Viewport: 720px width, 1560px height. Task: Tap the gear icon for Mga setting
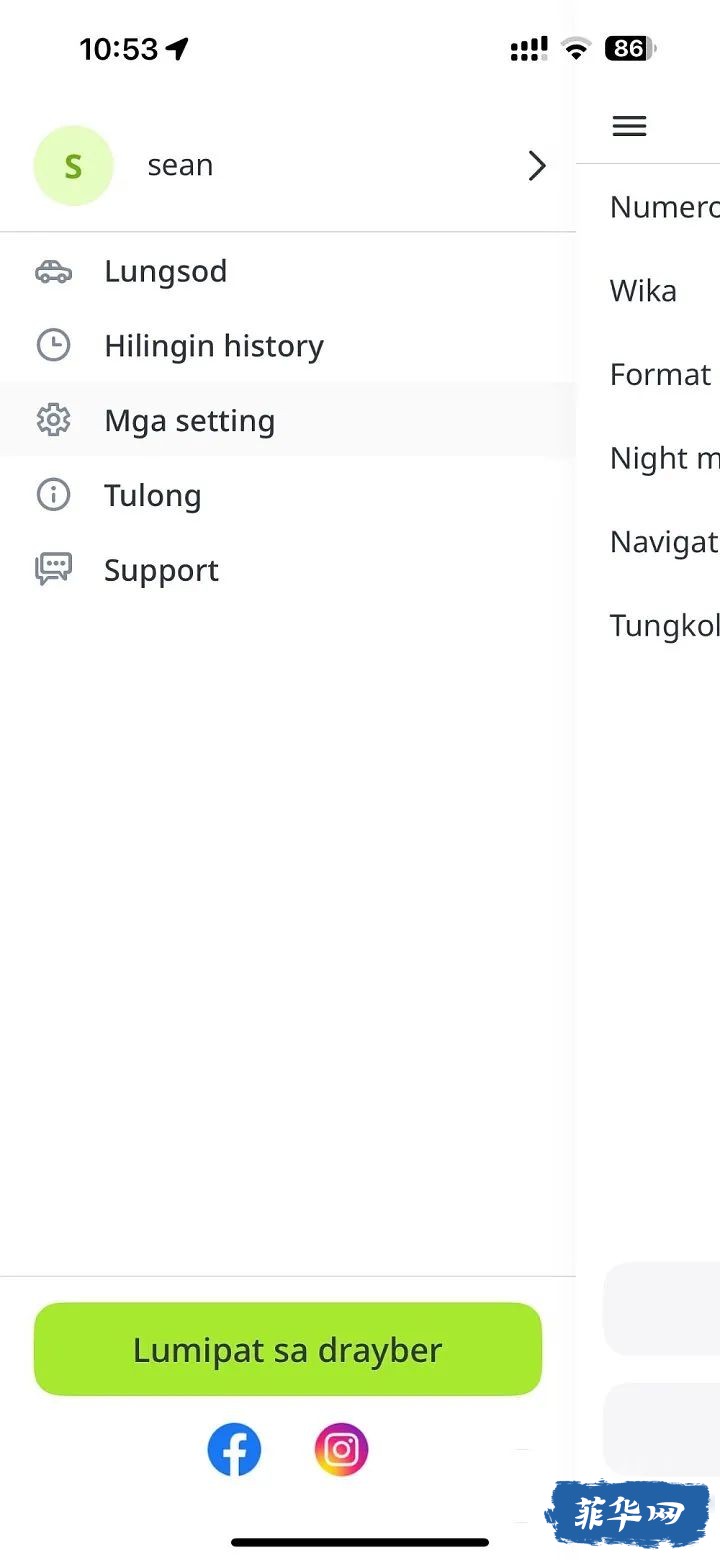53,420
